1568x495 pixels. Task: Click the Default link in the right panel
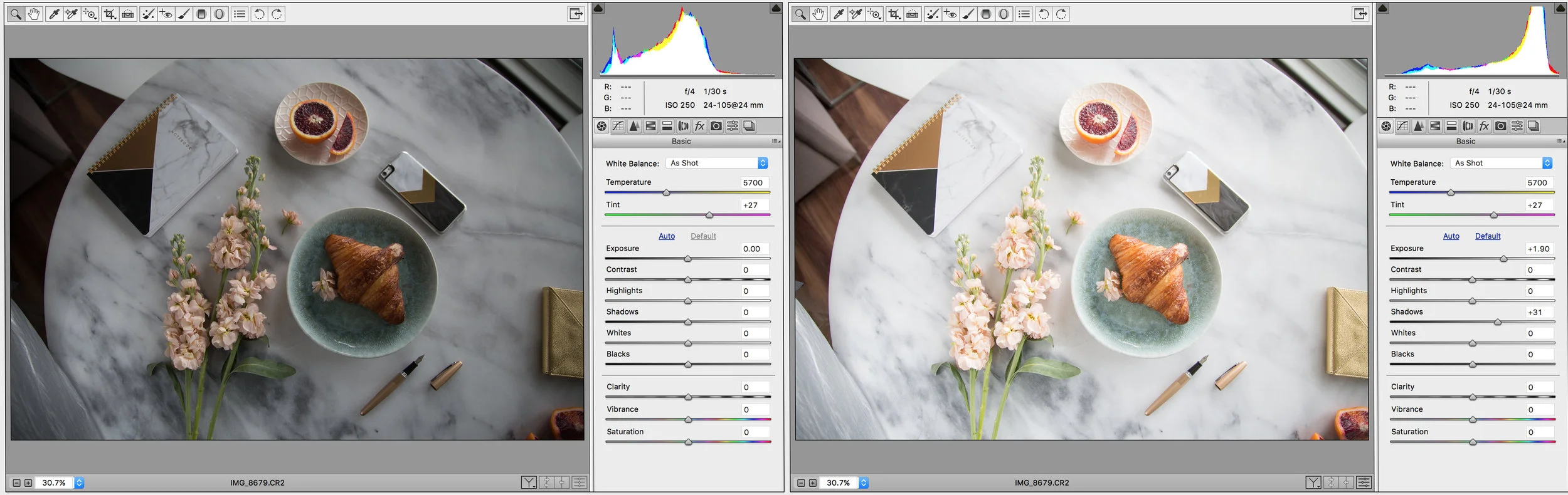pyautogui.click(x=1488, y=236)
